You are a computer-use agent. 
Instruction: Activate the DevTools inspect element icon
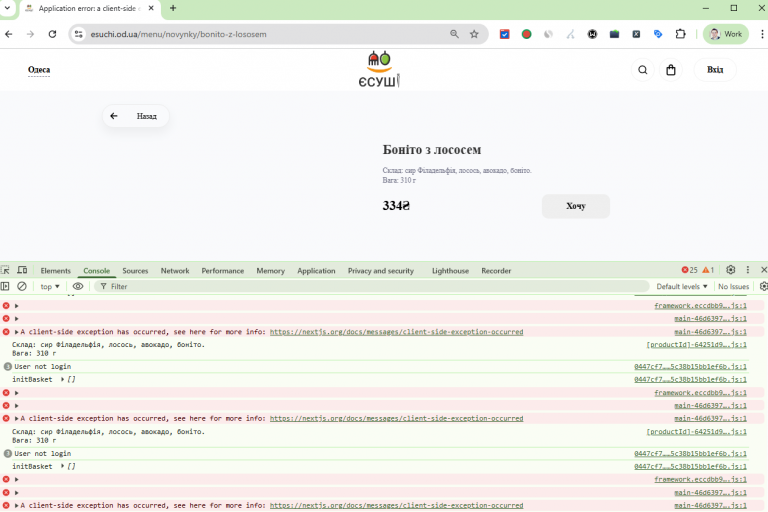coord(5,270)
